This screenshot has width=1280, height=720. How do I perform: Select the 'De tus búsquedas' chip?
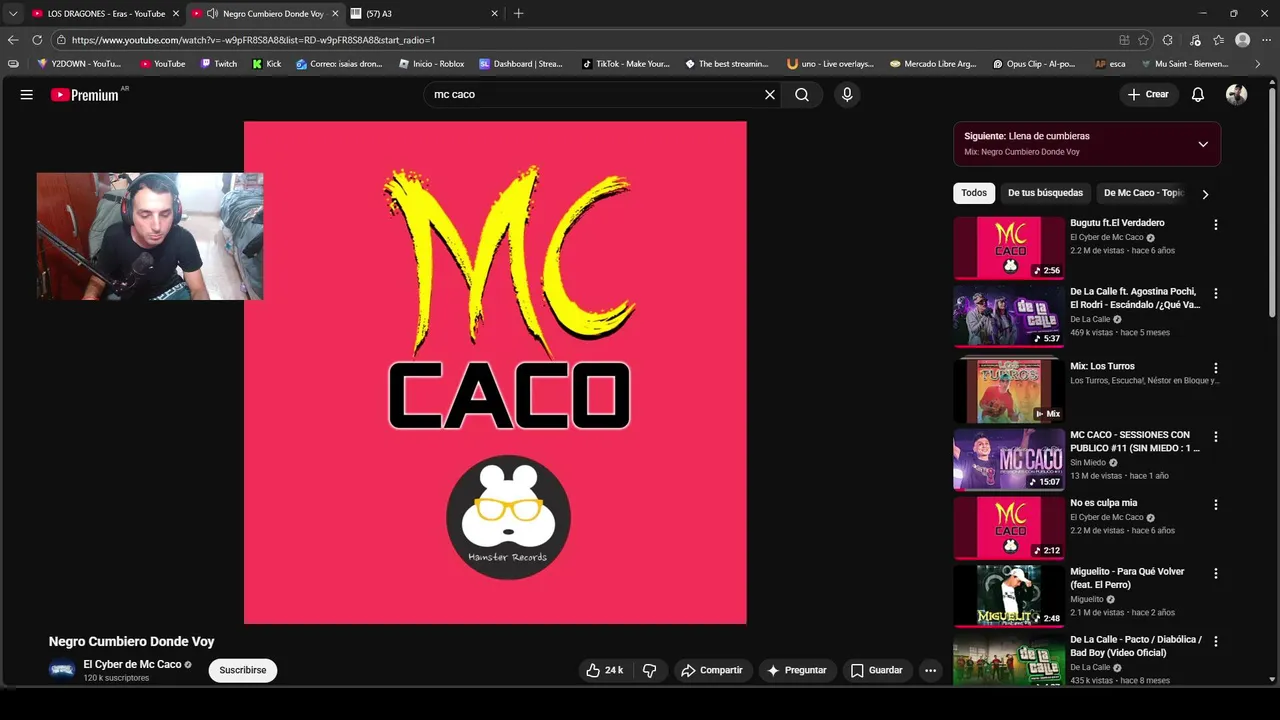point(1045,193)
